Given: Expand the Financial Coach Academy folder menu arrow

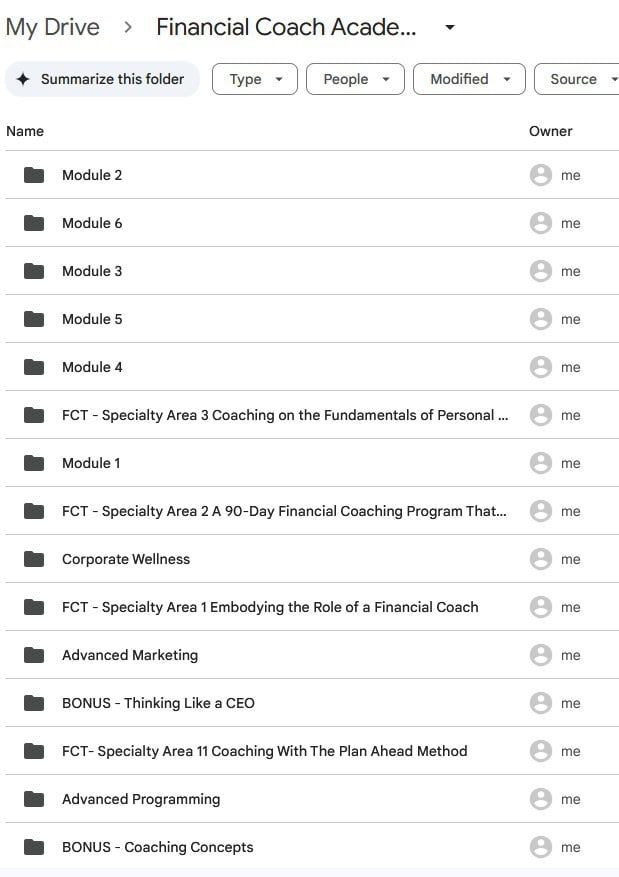Looking at the screenshot, I should 450,27.
